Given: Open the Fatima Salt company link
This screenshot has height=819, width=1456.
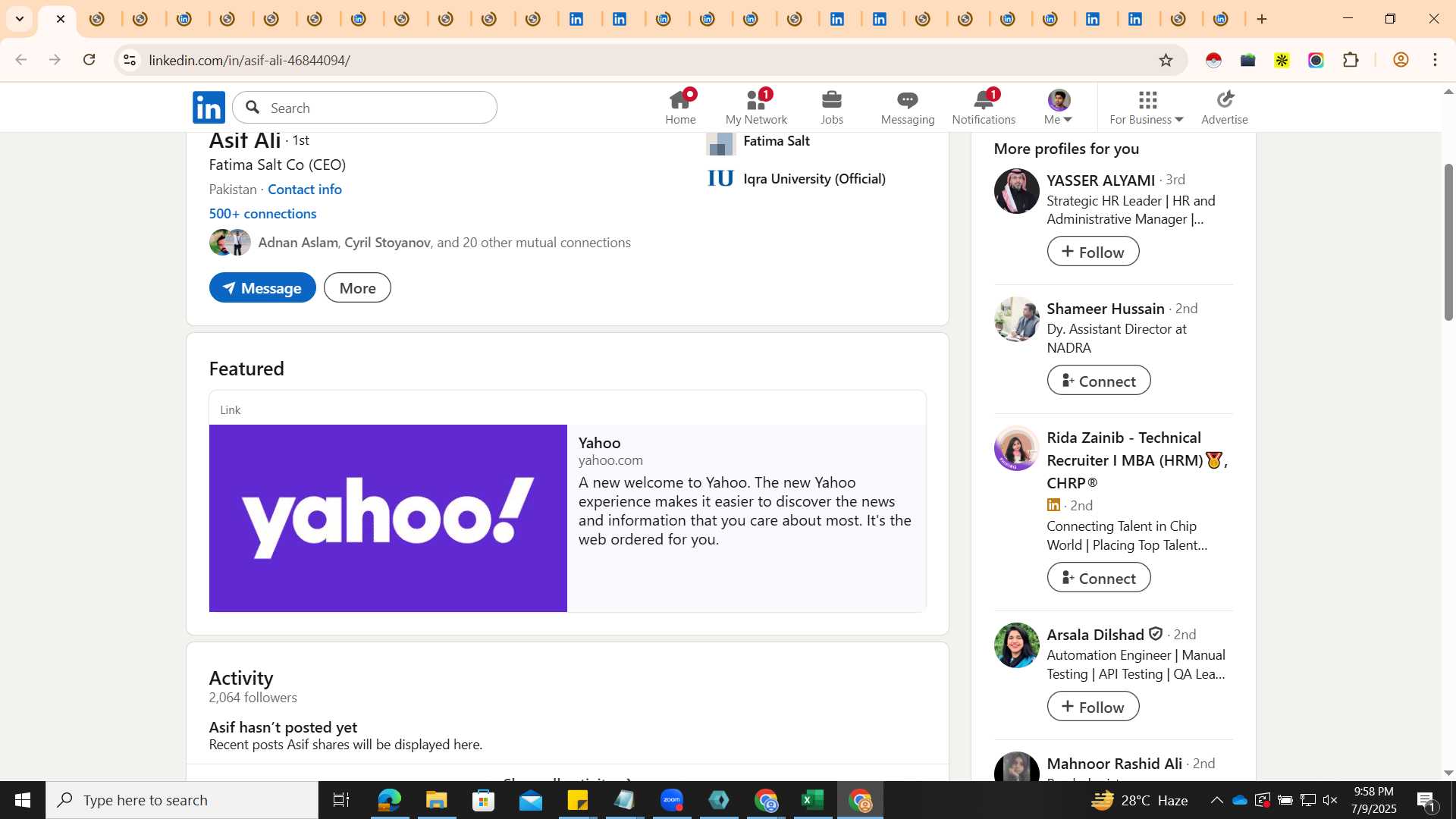Looking at the screenshot, I should (x=777, y=141).
